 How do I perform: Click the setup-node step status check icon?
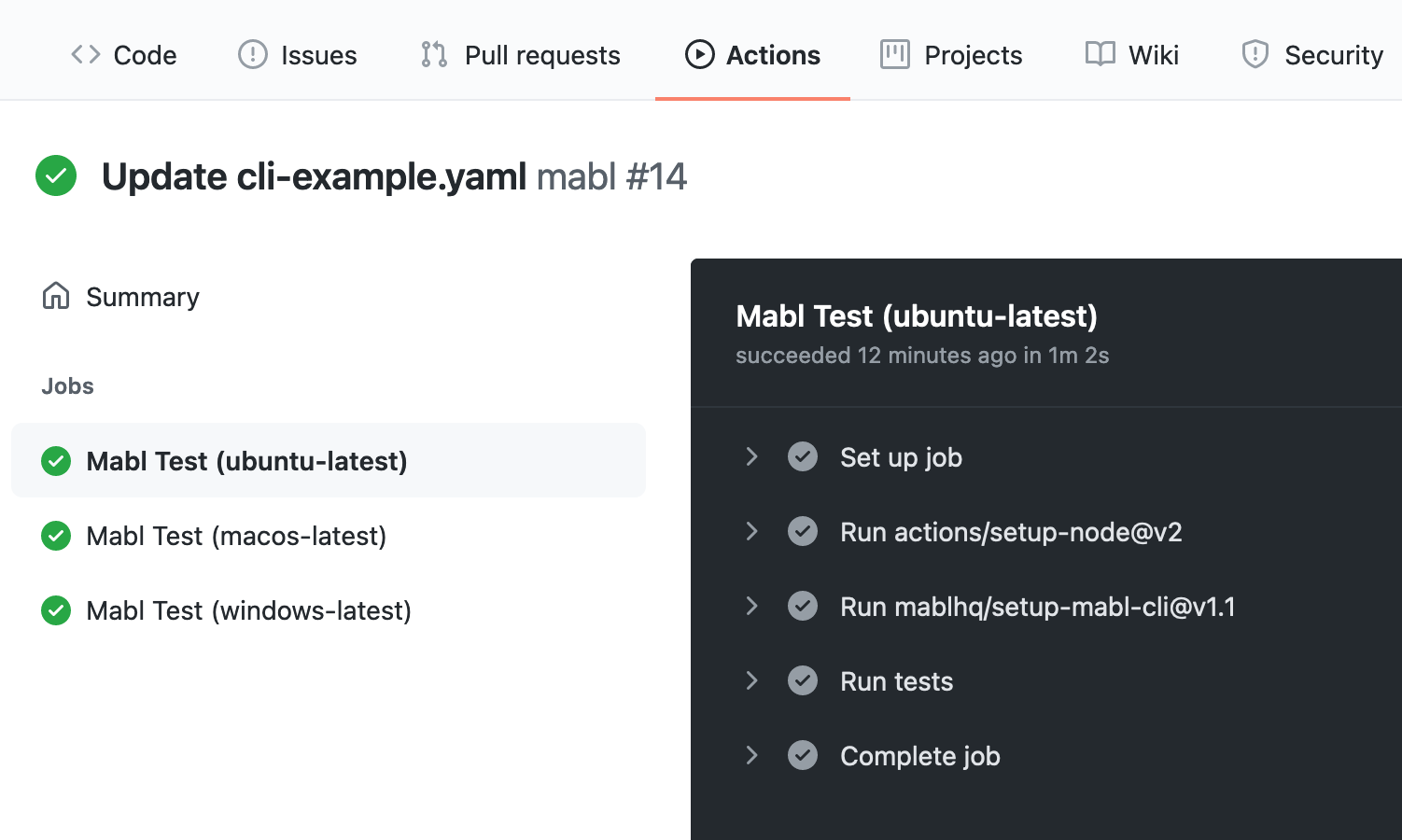coord(803,531)
